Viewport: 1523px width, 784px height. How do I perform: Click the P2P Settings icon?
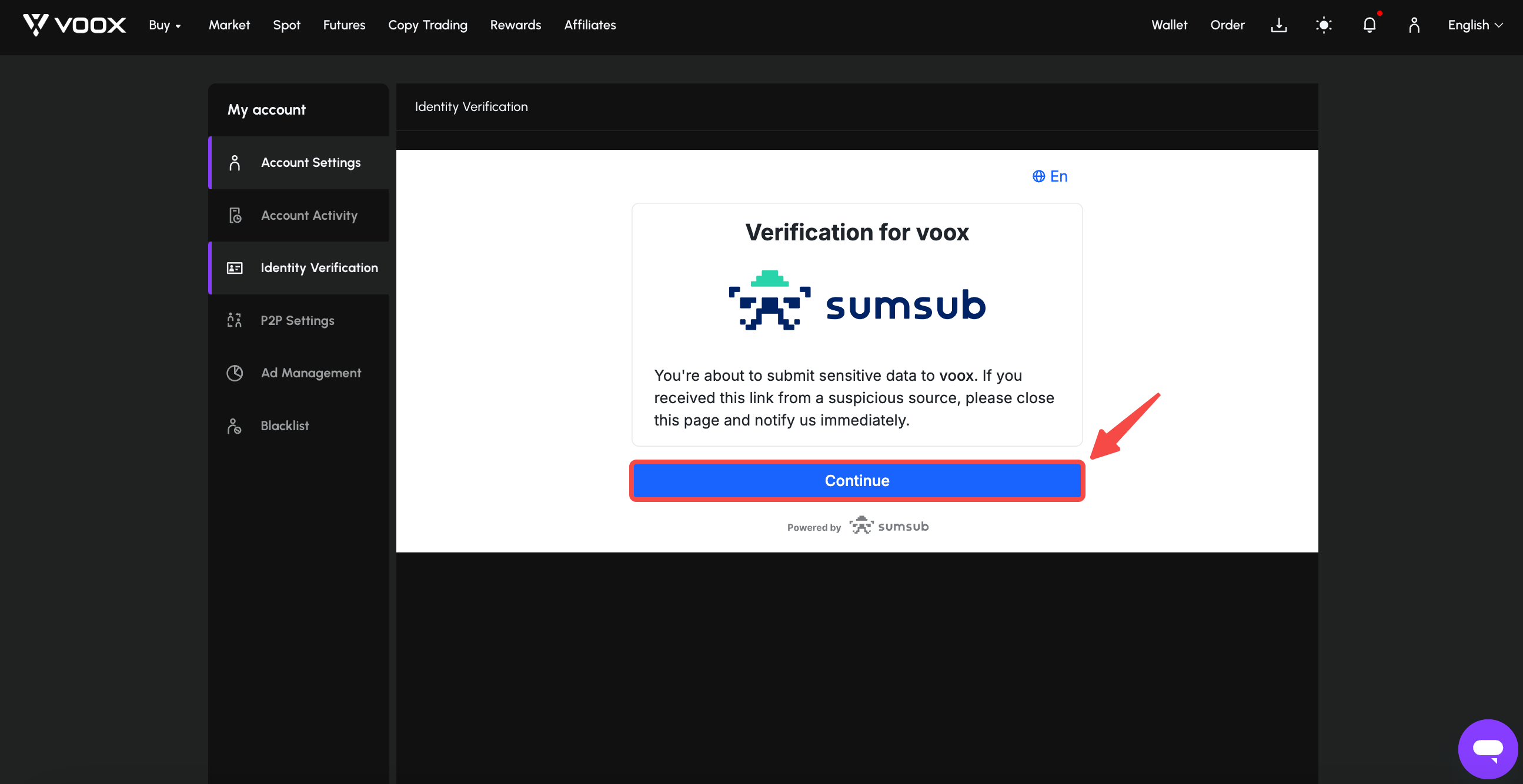click(235, 320)
